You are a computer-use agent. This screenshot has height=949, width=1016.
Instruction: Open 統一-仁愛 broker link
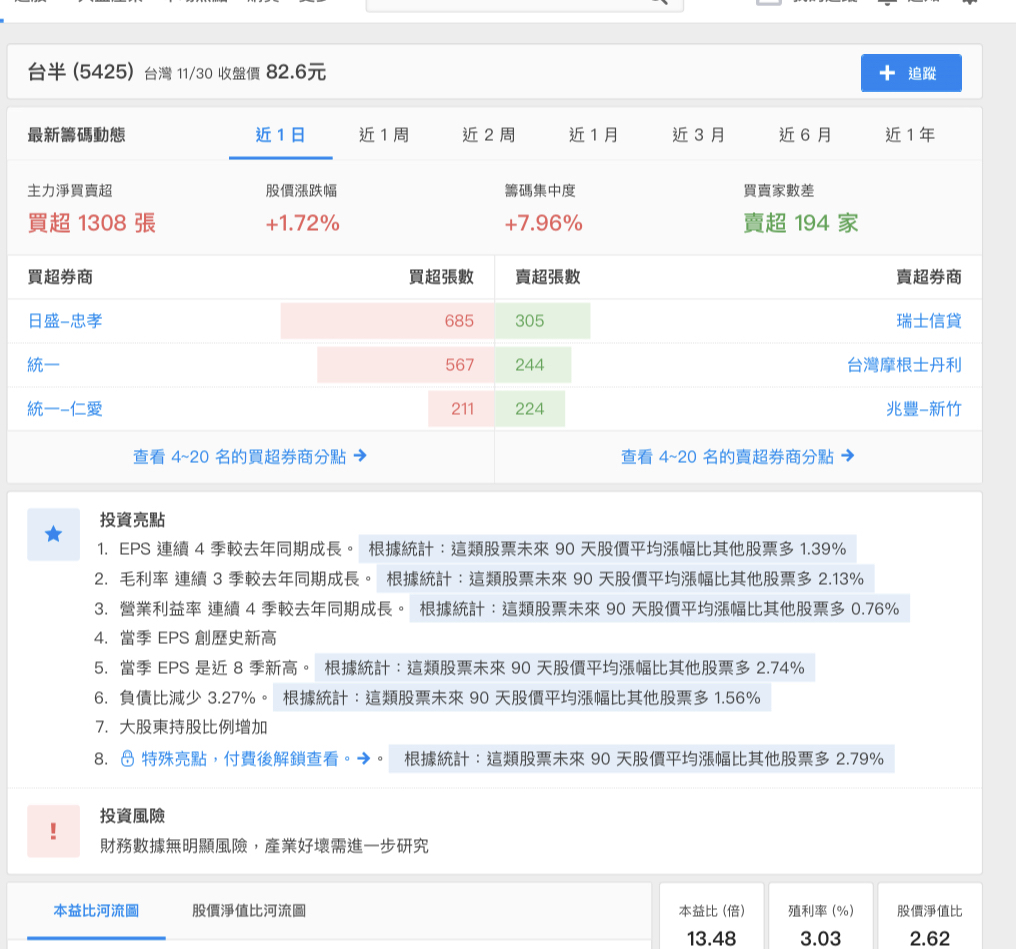pos(65,409)
